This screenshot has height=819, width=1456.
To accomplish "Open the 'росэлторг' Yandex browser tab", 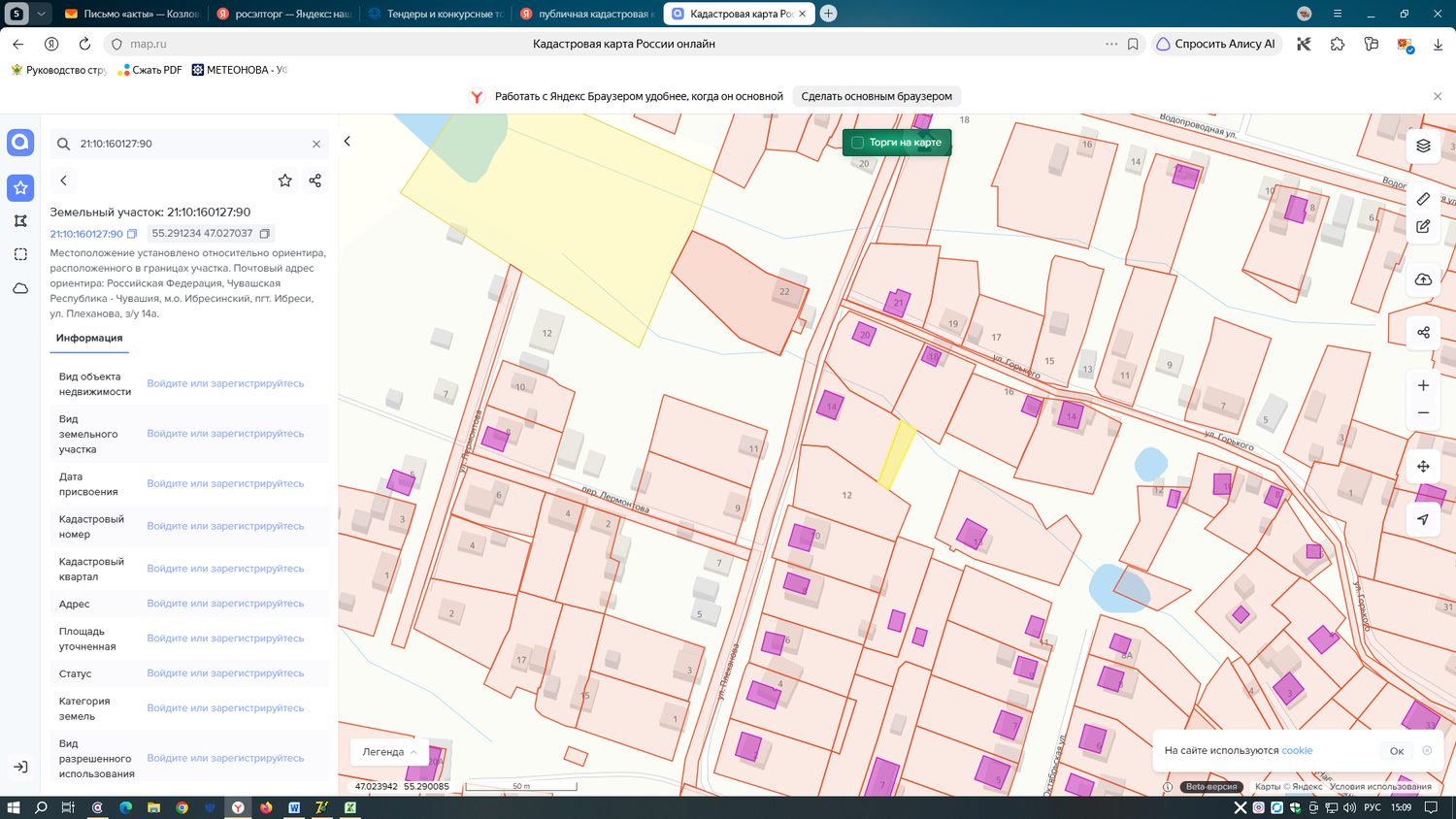I will tap(283, 14).
